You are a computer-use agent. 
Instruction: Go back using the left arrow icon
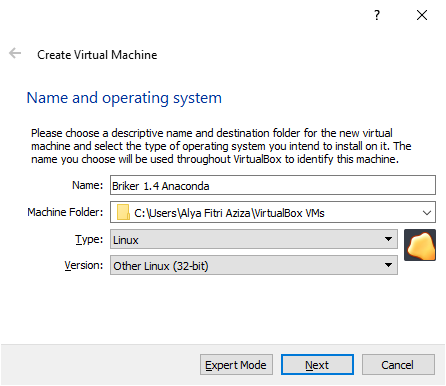[15, 53]
